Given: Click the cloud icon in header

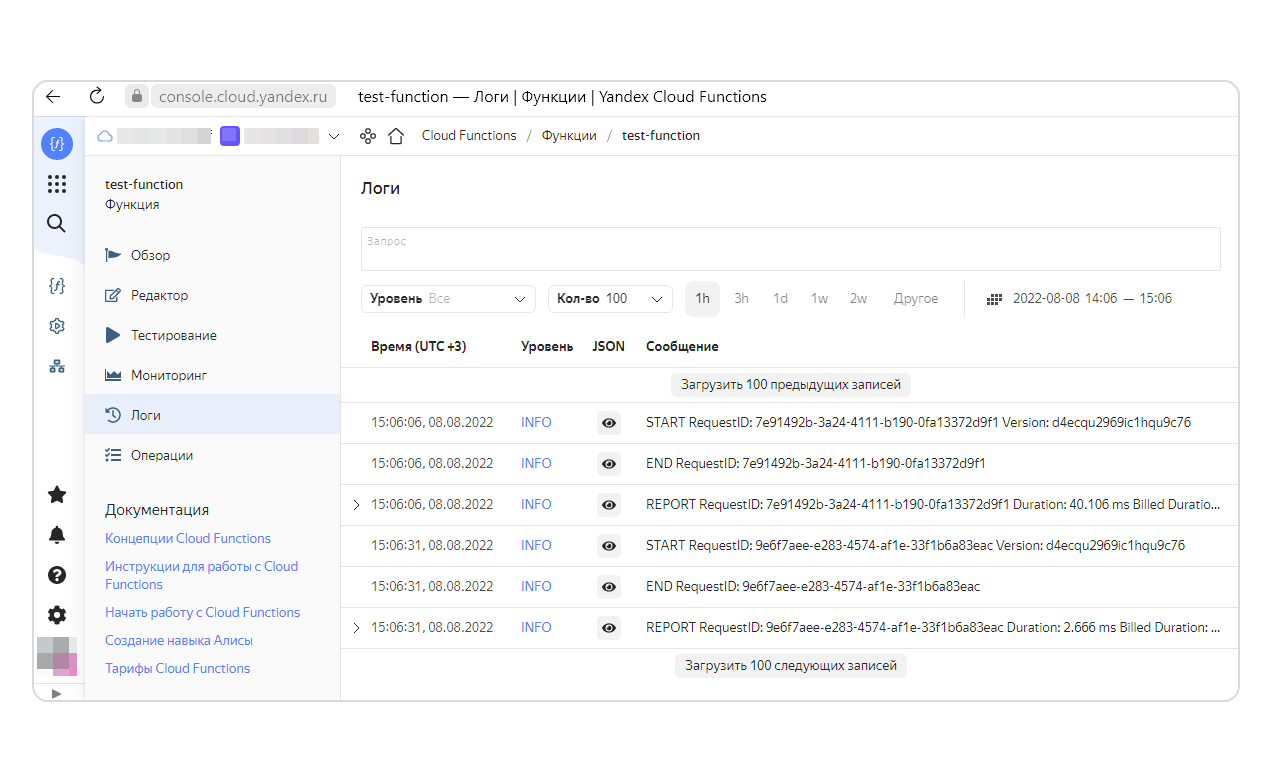Looking at the screenshot, I should [x=105, y=136].
